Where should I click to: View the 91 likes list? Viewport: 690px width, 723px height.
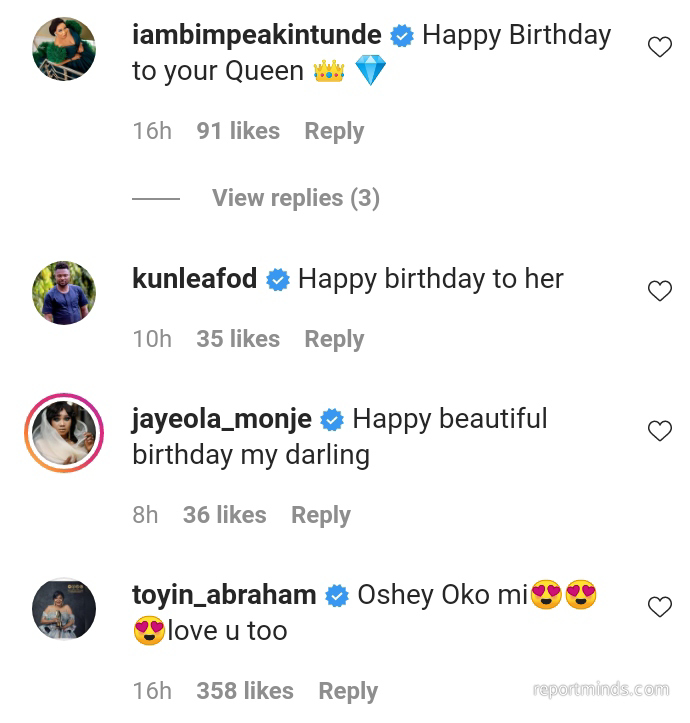pos(238,131)
